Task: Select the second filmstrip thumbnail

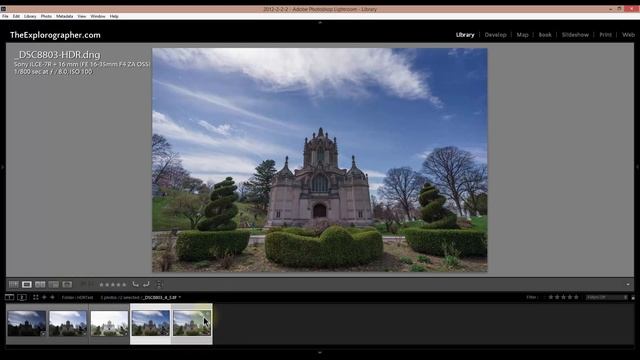Action: tap(68, 323)
